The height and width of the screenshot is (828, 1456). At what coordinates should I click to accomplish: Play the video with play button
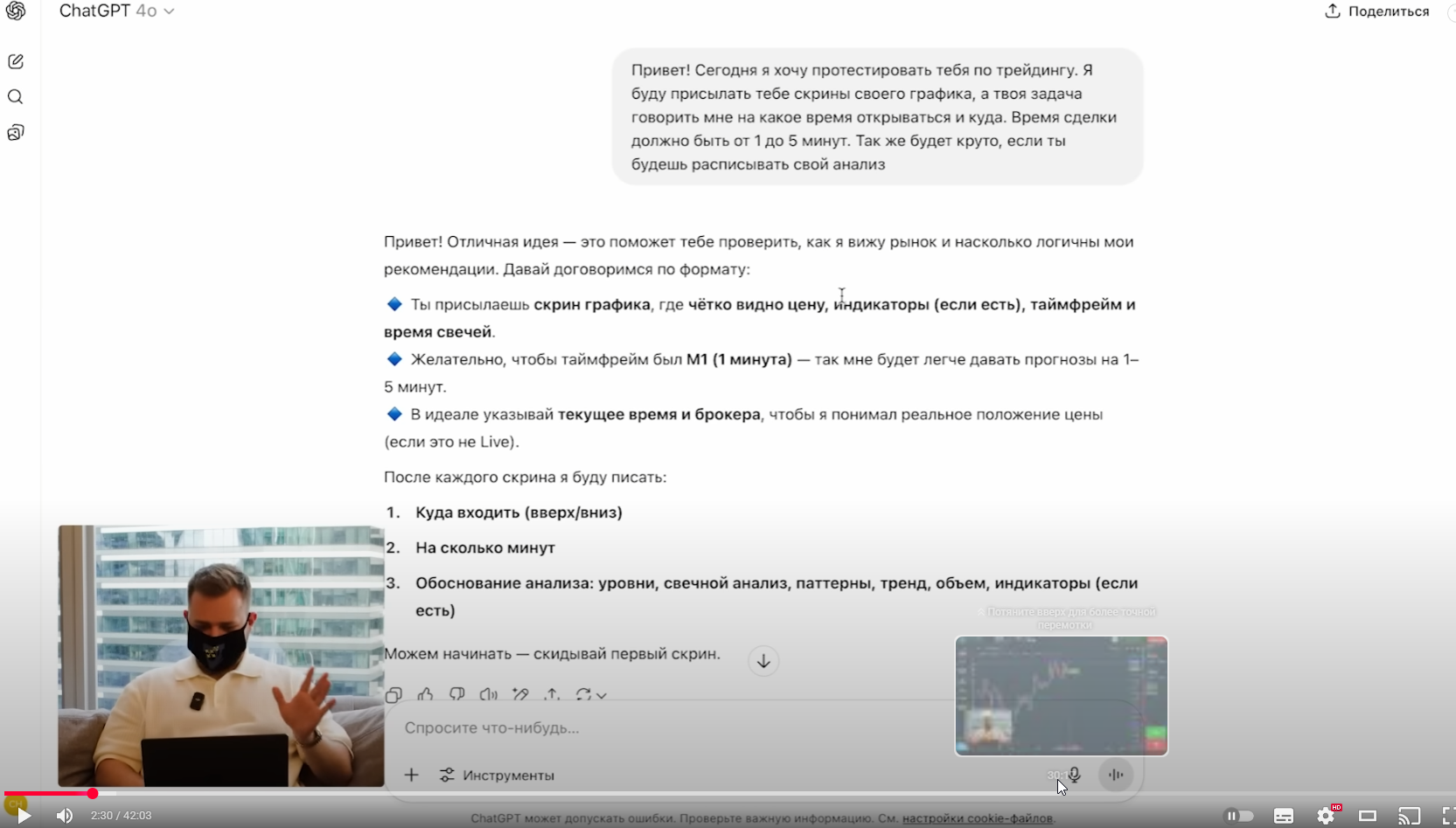(24, 816)
